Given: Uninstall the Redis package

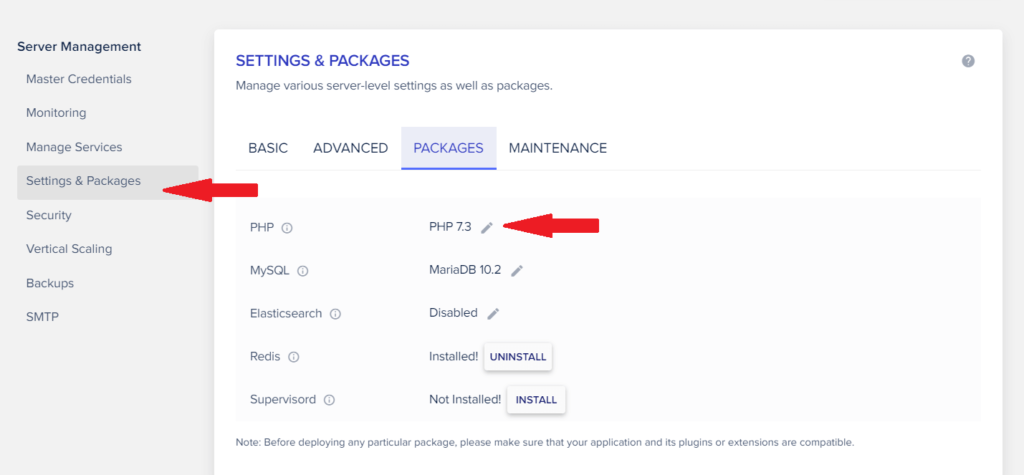Looking at the screenshot, I should pos(519,357).
